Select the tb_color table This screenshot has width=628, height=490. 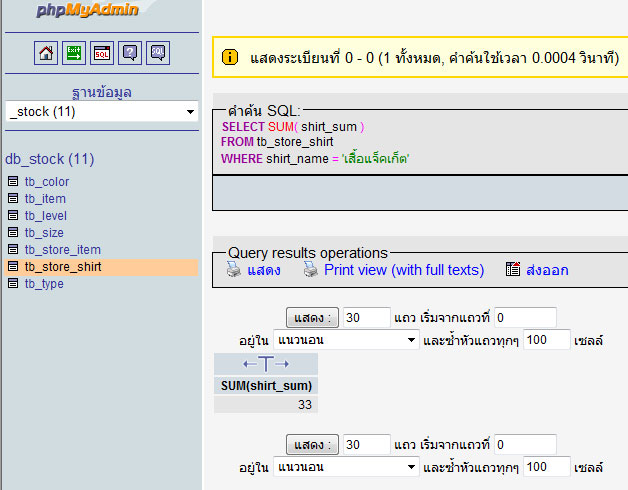tap(47, 181)
